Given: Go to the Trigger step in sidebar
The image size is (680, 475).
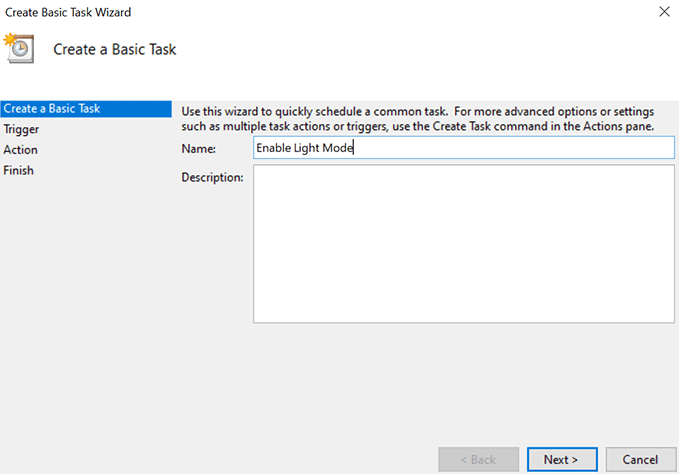Looking at the screenshot, I should click(22, 129).
